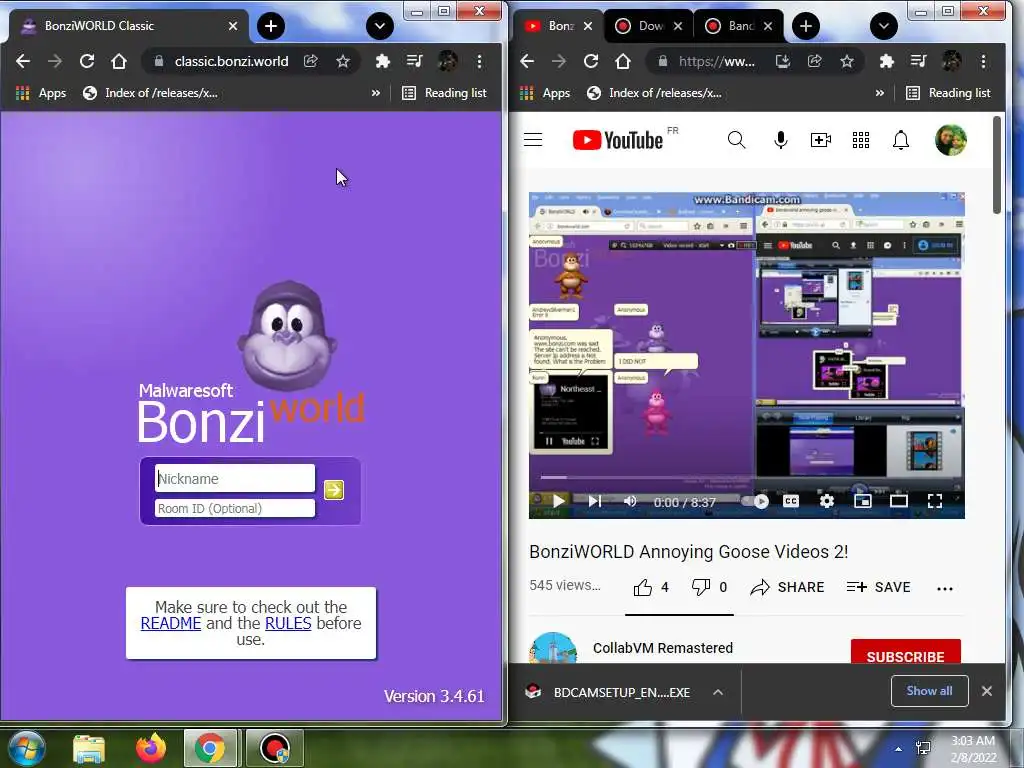Play the YouTube video
The height and width of the screenshot is (768, 1024).
point(558,501)
